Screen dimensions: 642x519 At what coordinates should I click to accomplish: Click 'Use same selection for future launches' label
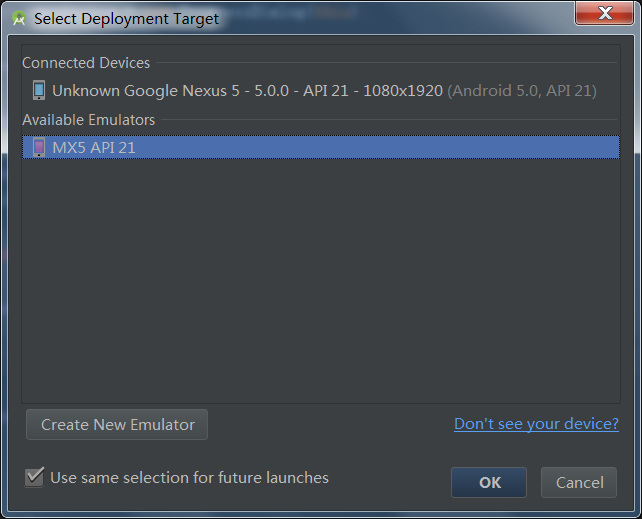pyautogui.click(x=190, y=478)
